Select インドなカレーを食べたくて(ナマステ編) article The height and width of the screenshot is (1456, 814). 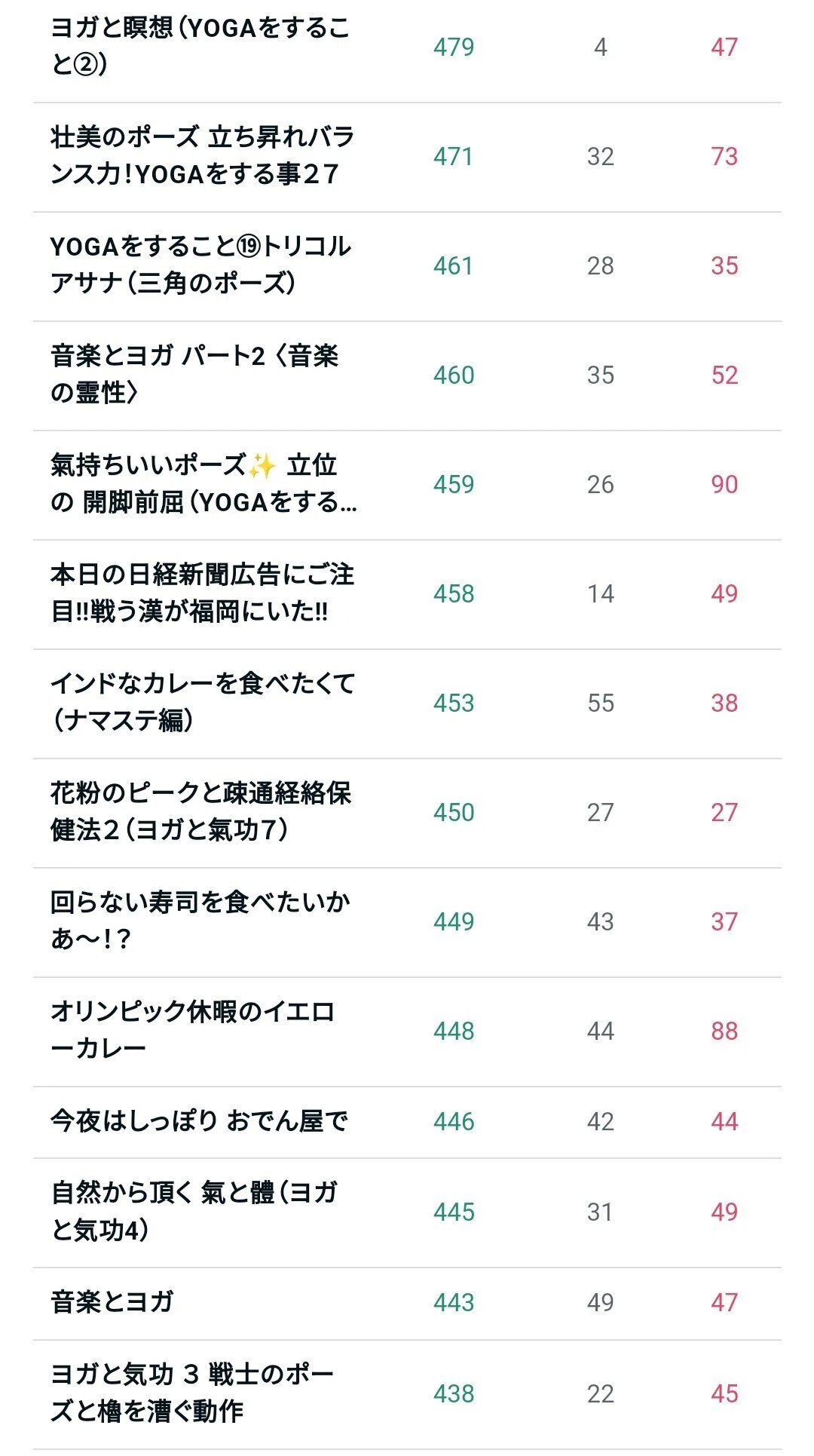[202, 703]
